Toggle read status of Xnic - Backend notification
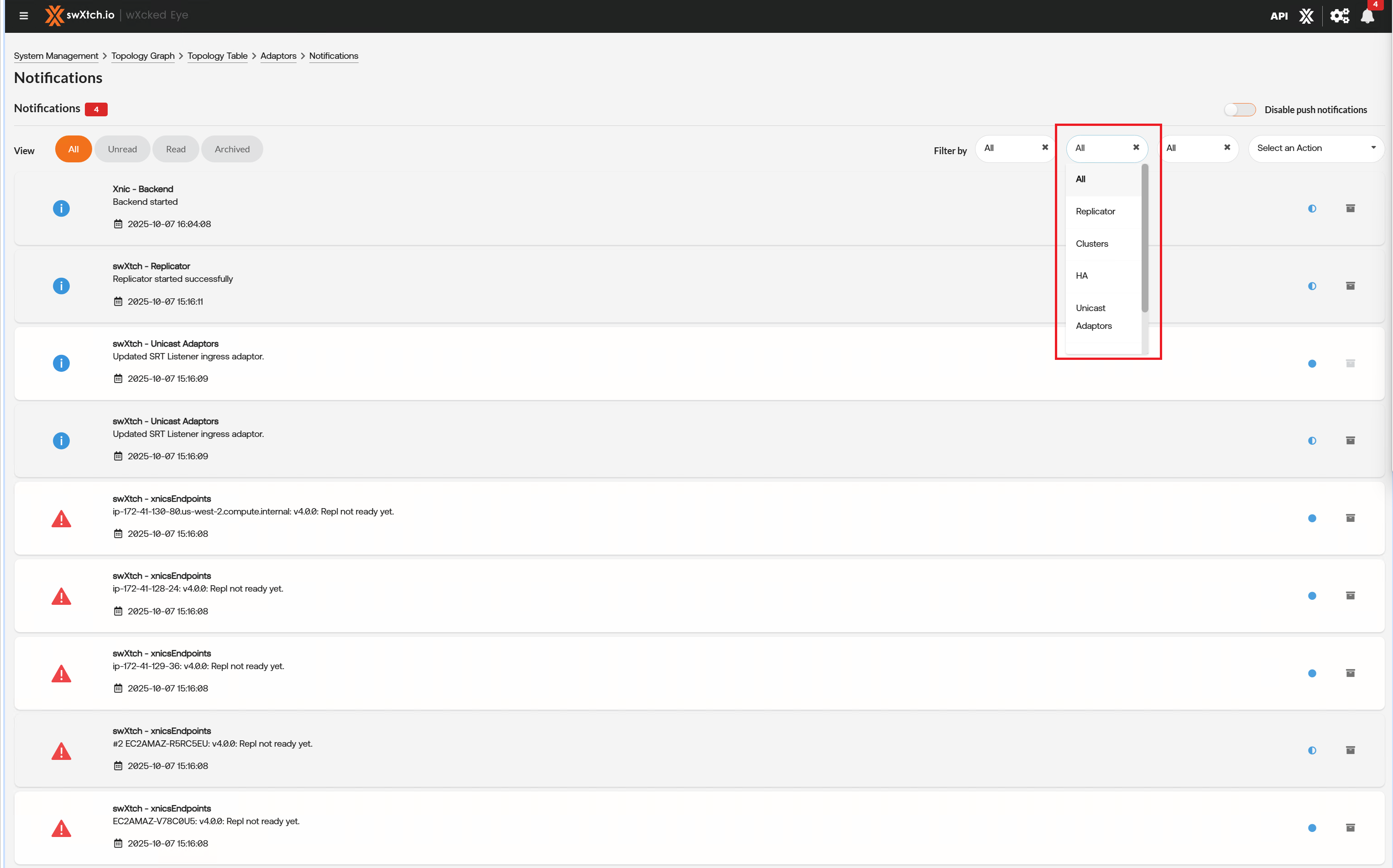Image resolution: width=1393 pixels, height=868 pixels. (x=1311, y=208)
